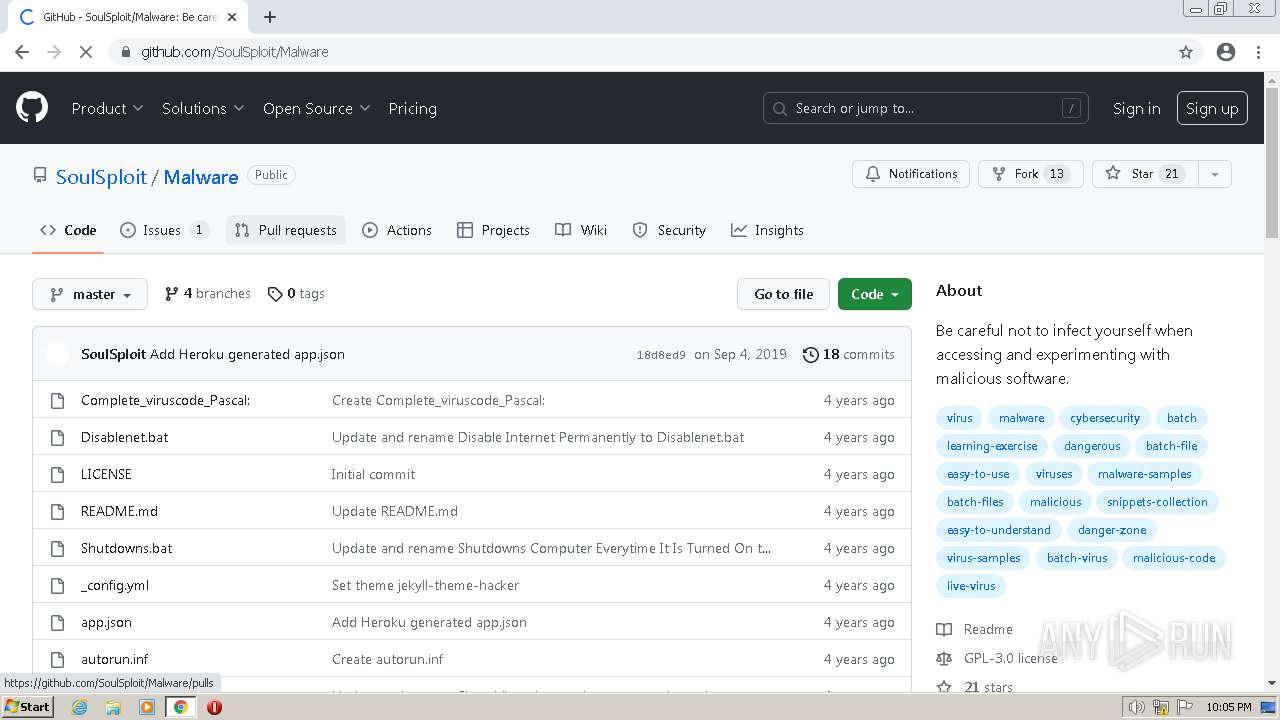This screenshot has height=720, width=1280.
Task: View the 18 commits history
Action: tap(849, 354)
